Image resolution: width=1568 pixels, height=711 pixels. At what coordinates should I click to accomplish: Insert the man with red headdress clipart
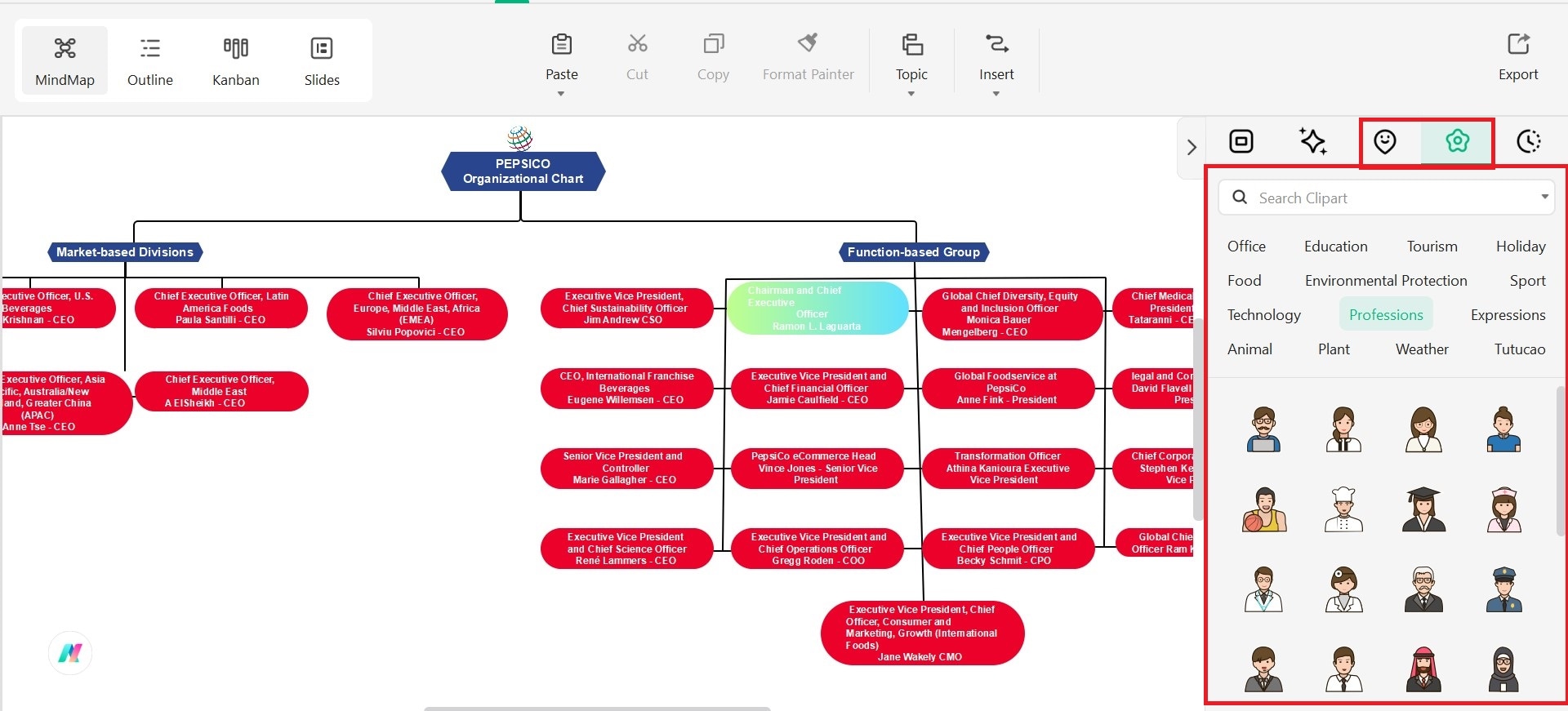(1423, 669)
